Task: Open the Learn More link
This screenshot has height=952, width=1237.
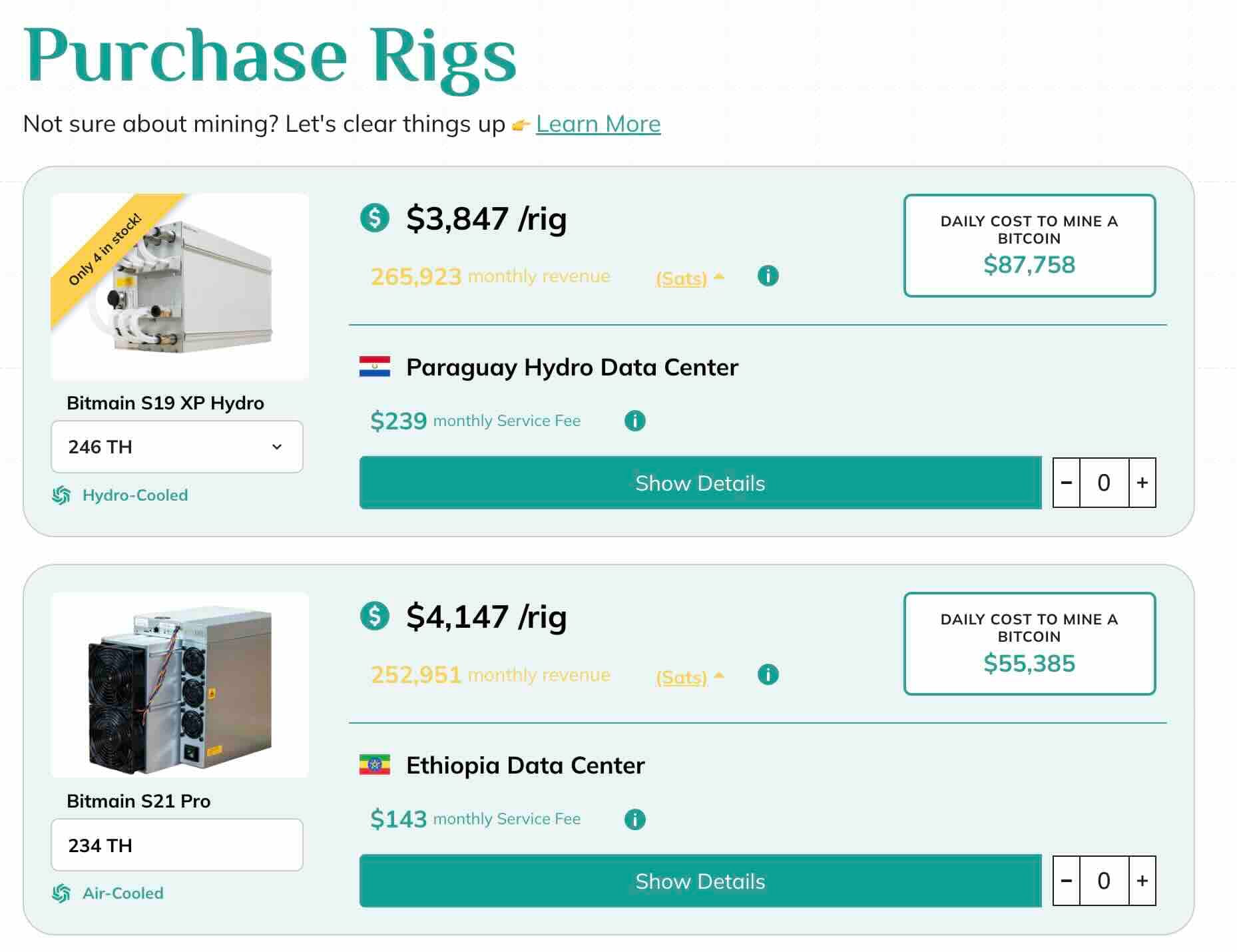Action: [x=598, y=124]
